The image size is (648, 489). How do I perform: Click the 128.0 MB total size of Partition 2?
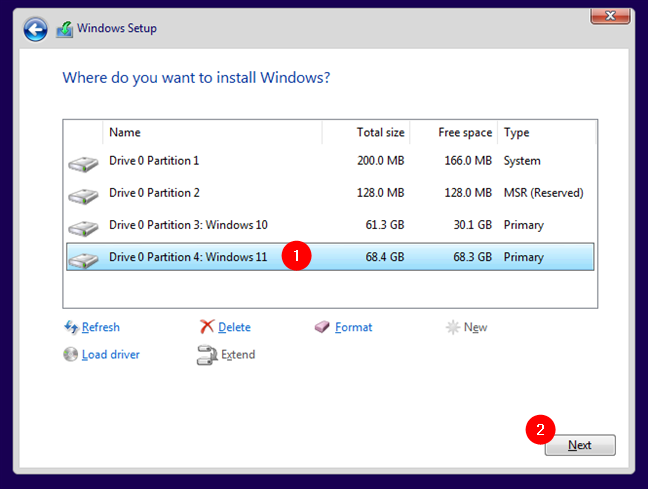click(381, 193)
